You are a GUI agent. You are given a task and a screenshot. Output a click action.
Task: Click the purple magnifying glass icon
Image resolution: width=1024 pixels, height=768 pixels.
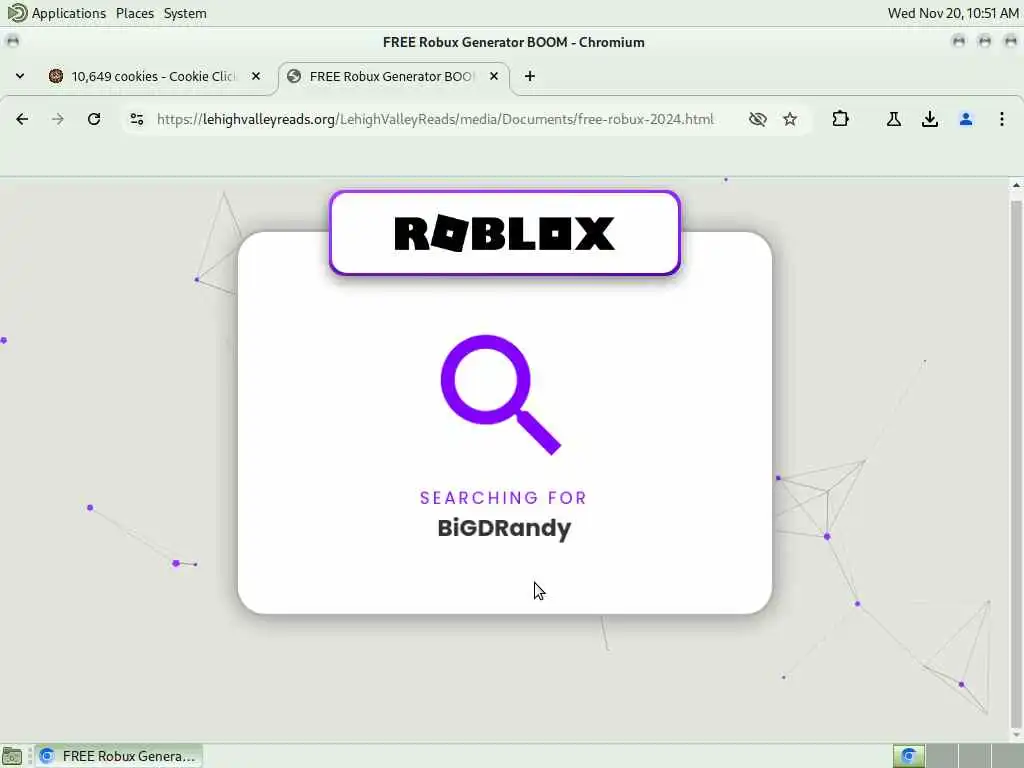pos(500,394)
